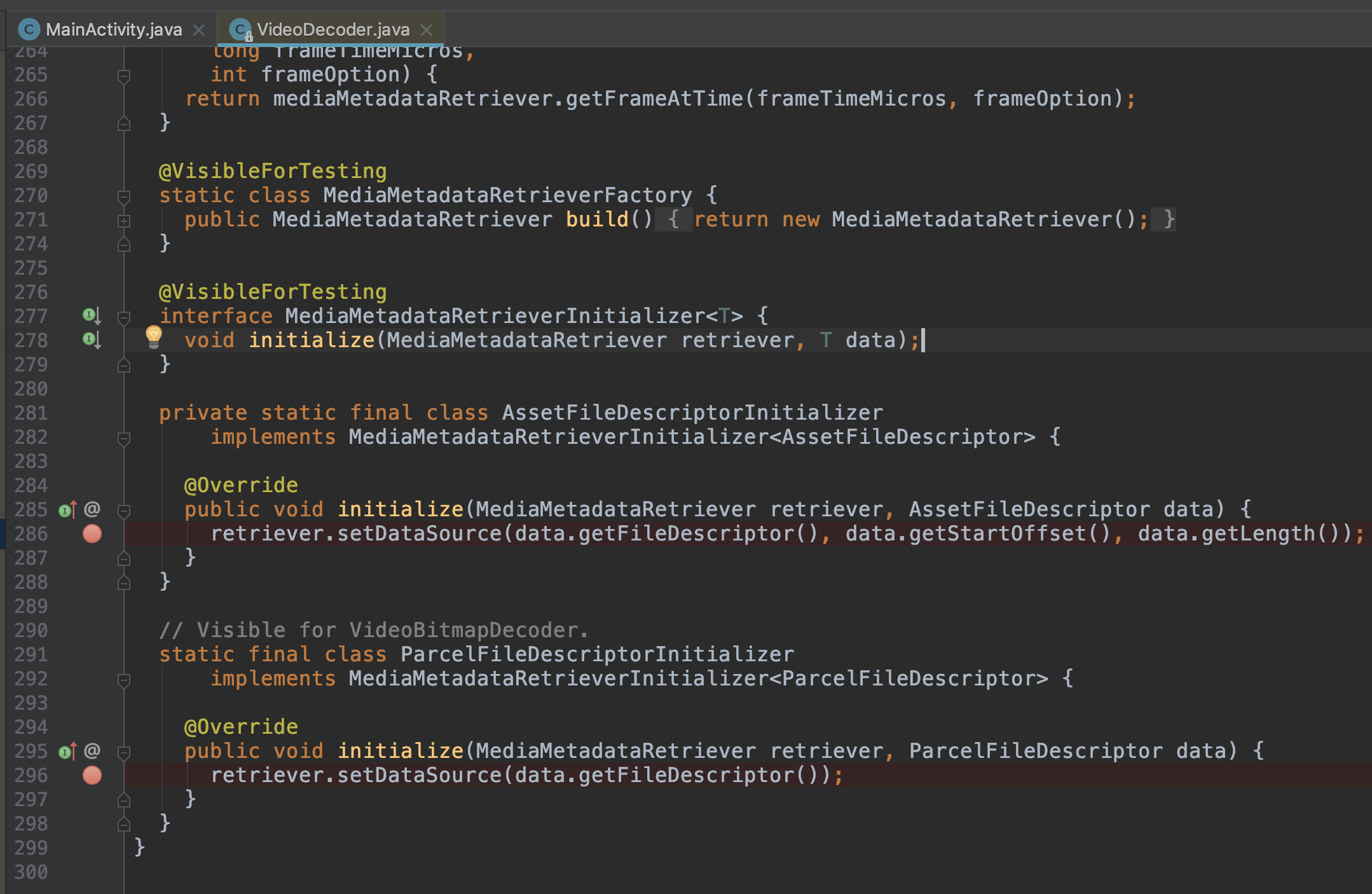
Task: Add a breakpoint at line 266 gutter
Action: (x=92, y=99)
